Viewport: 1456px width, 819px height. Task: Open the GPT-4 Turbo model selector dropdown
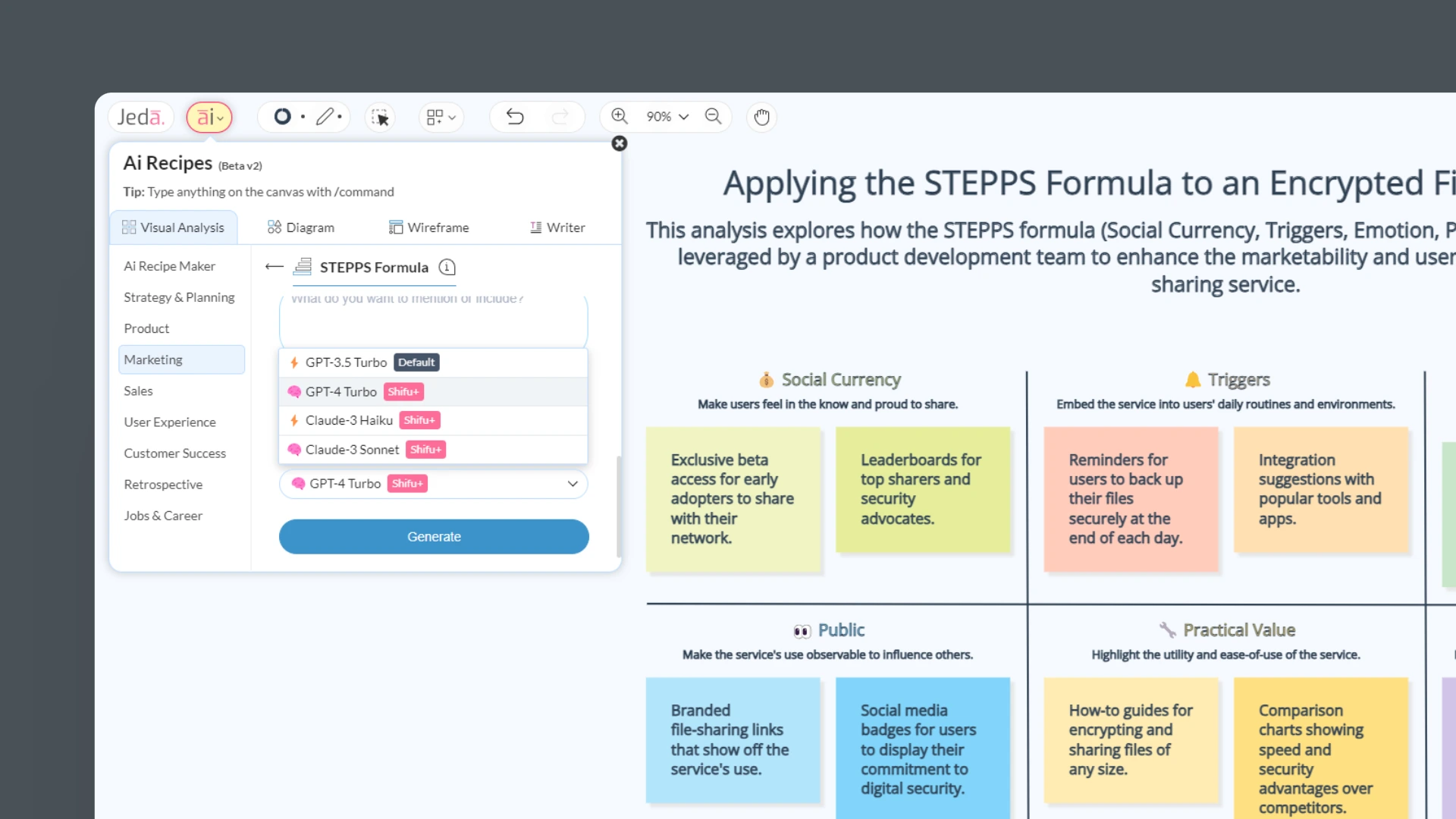coord(433,483)
